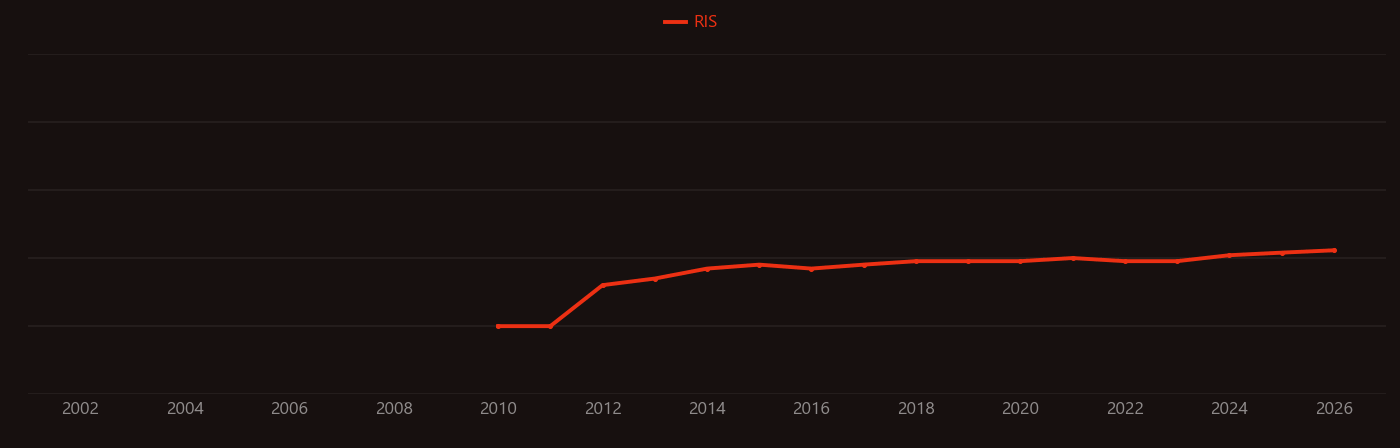Click the 2018 x-axis label

(x=916, y=409)
